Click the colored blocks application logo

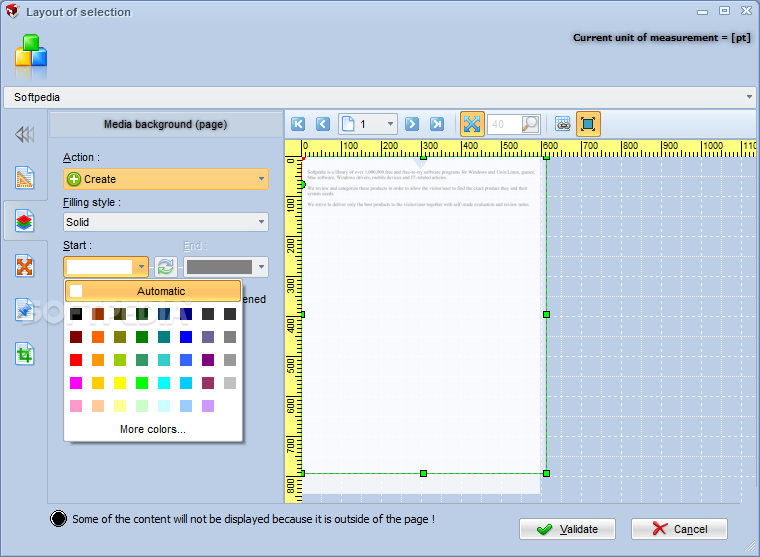pos(31,53)
